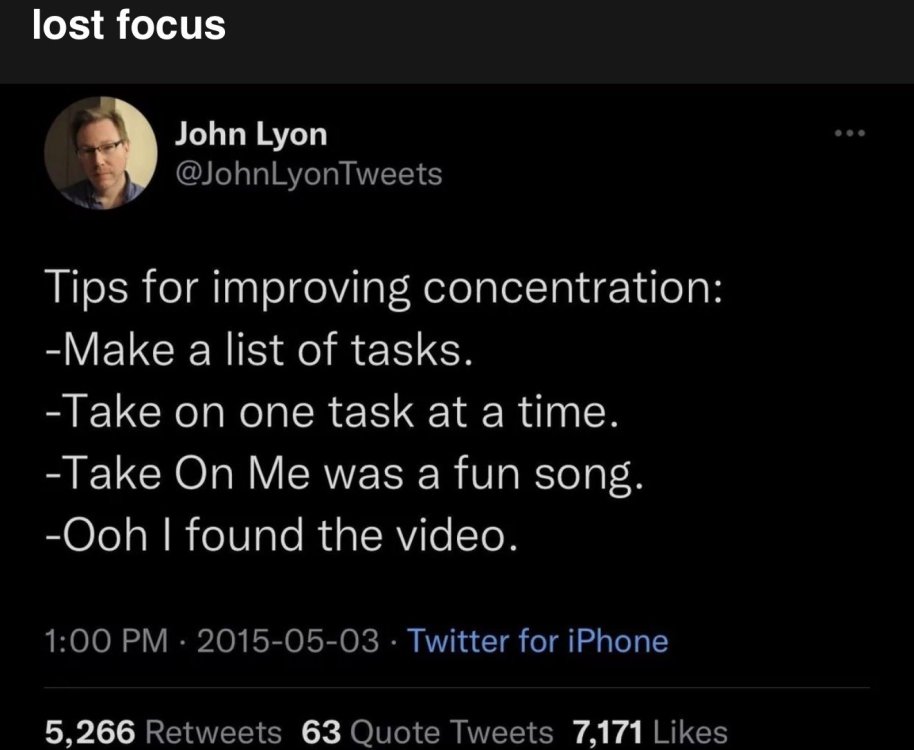Screen dimensions: 914x750
Task: Click the word 'Ooh' in the last line
Action: (x=105, y=535)
